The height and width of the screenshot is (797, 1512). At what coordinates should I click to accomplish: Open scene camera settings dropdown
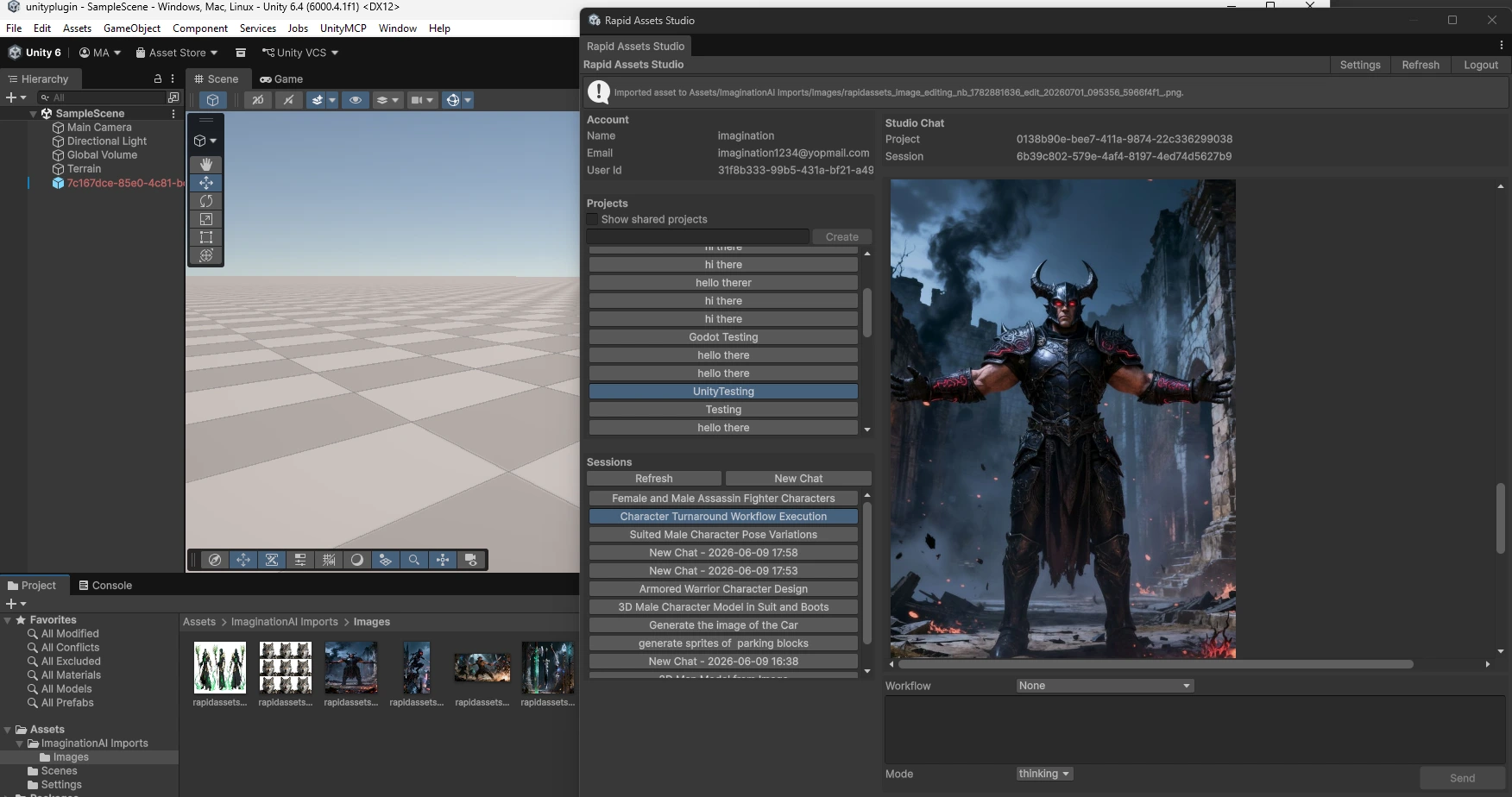[x=422, y=100]
